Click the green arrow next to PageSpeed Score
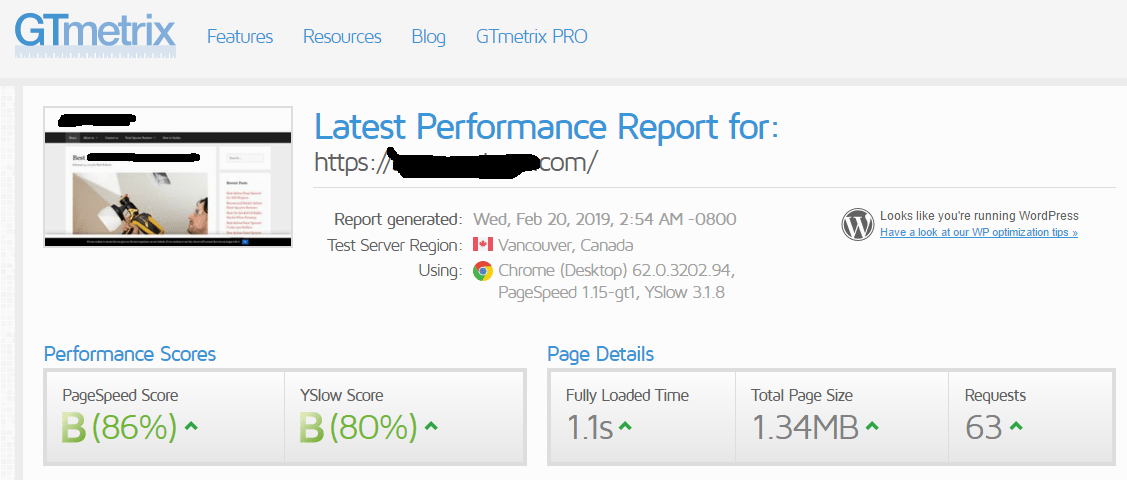 coord(190,426)
